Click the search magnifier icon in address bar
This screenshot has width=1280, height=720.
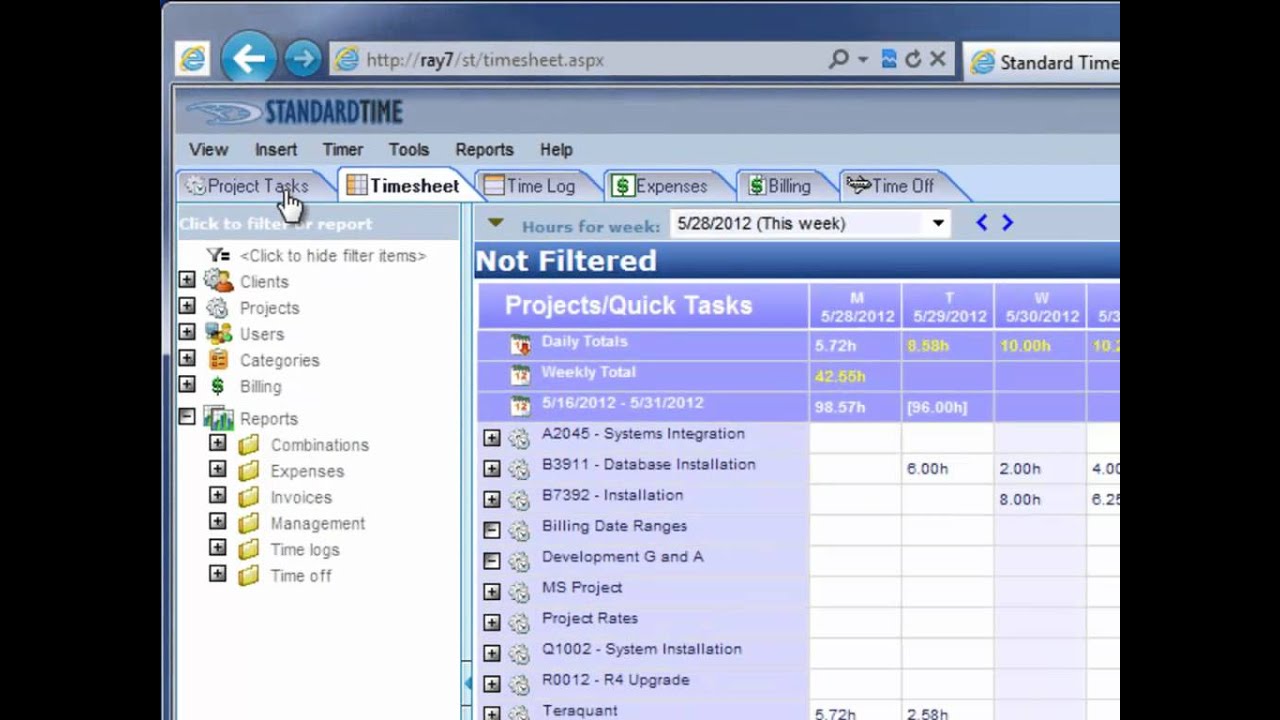pyautogui.click(x=839, y=59)
